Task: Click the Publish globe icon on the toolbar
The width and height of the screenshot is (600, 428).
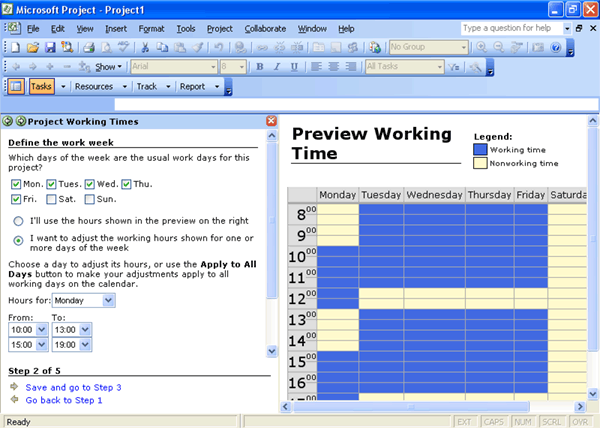Action: point(375,47)
